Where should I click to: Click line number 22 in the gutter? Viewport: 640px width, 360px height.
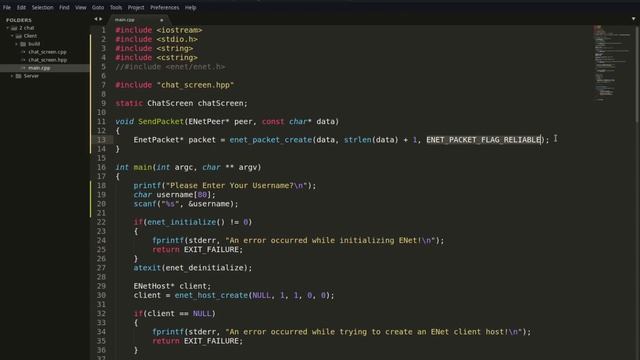click(x=101, y=222)
